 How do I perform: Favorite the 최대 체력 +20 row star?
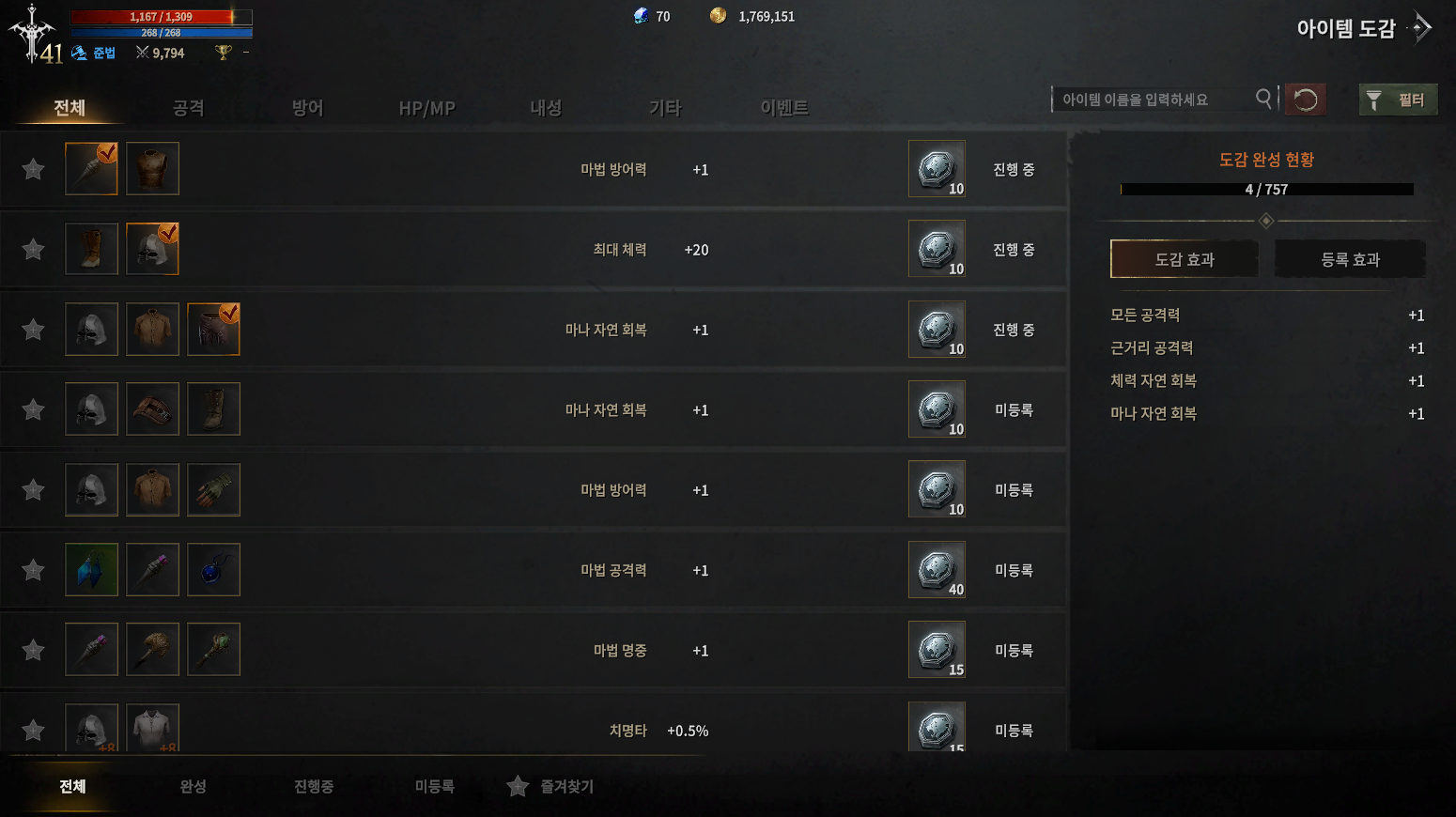point(34,250)
